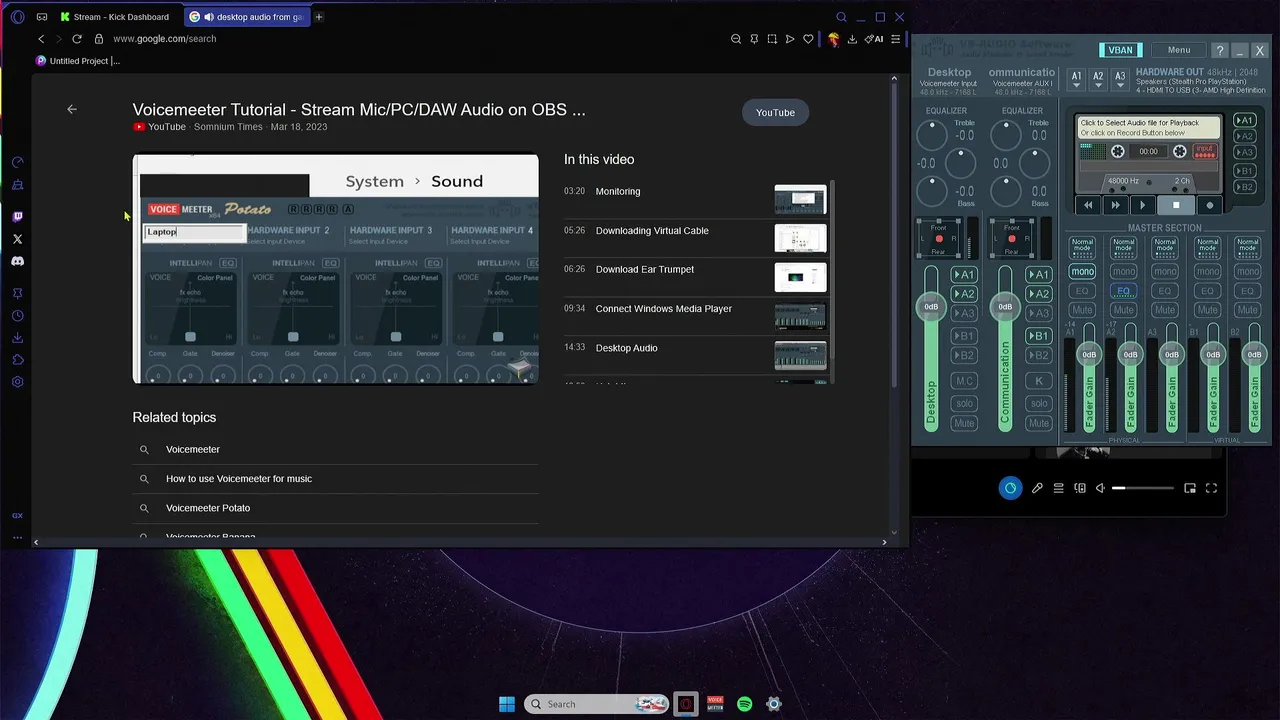Select audio file for playback on cassette
Viewport: 1280px width, 720px height.
tap(1148, 128)
